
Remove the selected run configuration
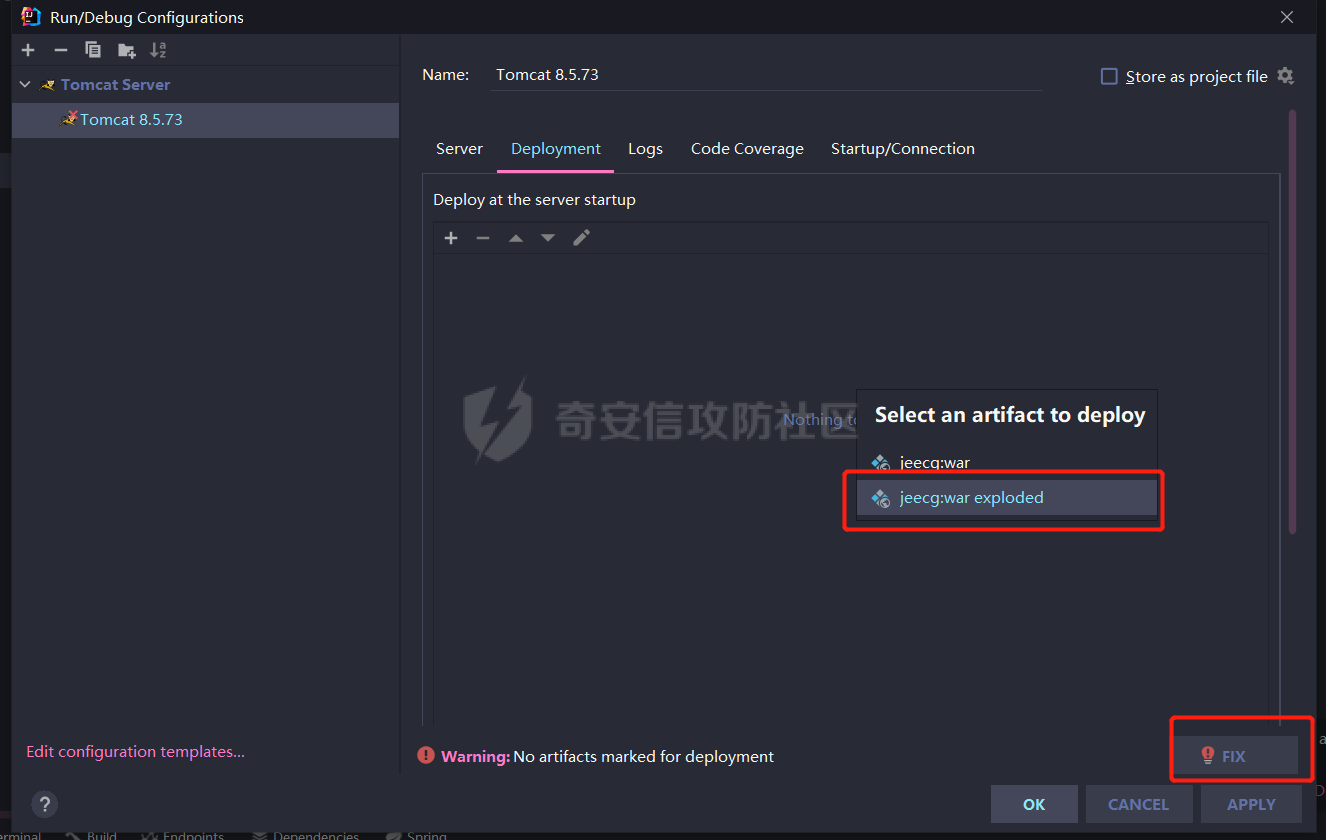pyautogui.click(x=61, y=50)
